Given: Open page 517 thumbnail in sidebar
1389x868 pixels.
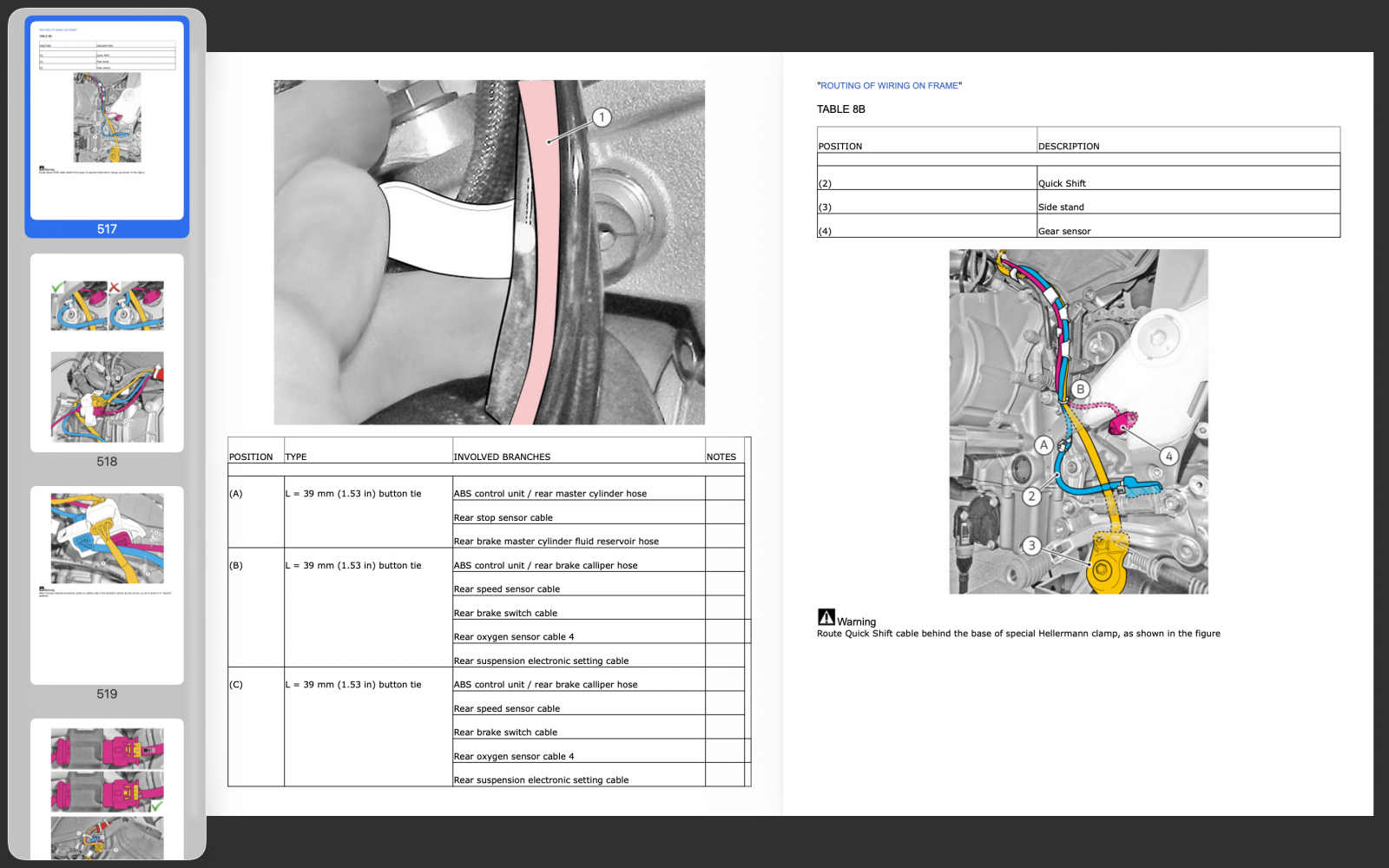Looking at the screenshot, I should coord(107,120).
